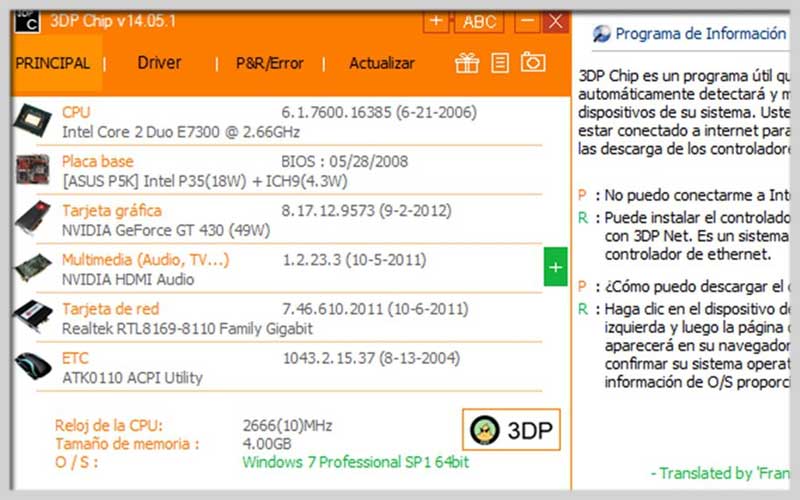The height and width of the screenshot is (500, 800).
Task: Click the O / S label
Action: pos(77,462)
